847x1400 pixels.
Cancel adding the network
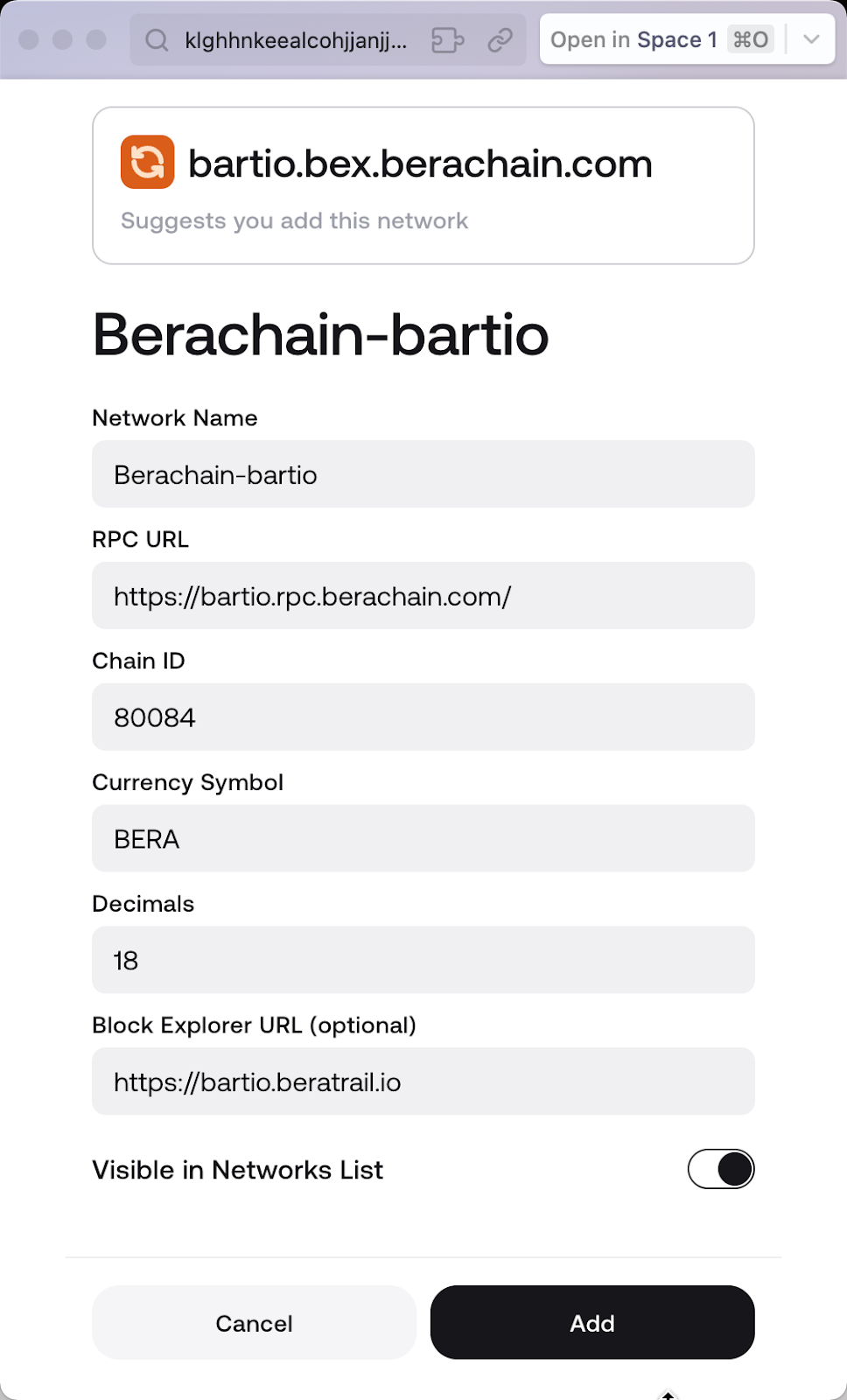tap(254, 1322)
